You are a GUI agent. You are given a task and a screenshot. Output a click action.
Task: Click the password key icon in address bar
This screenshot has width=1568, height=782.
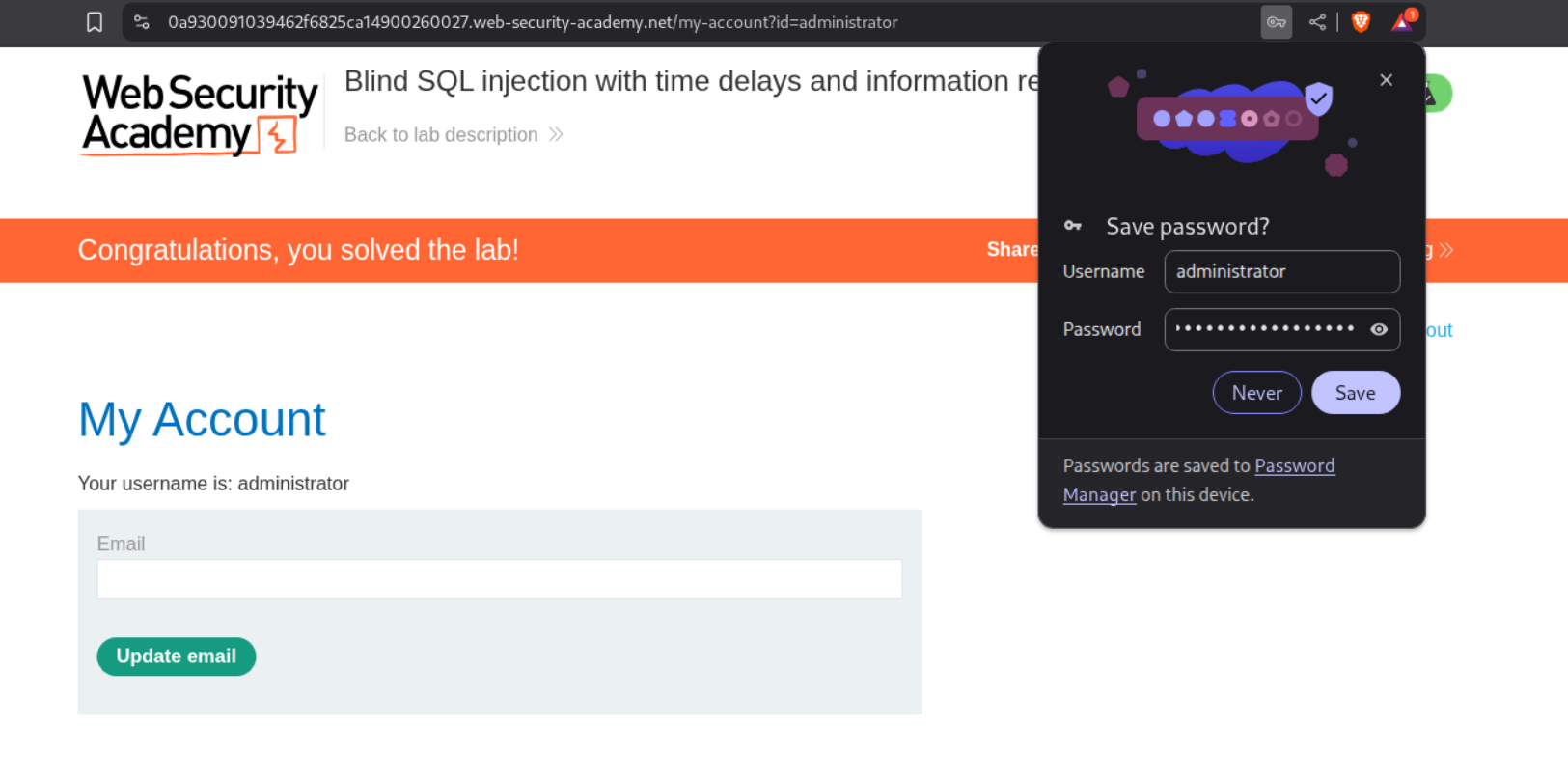click(1276, 22)
